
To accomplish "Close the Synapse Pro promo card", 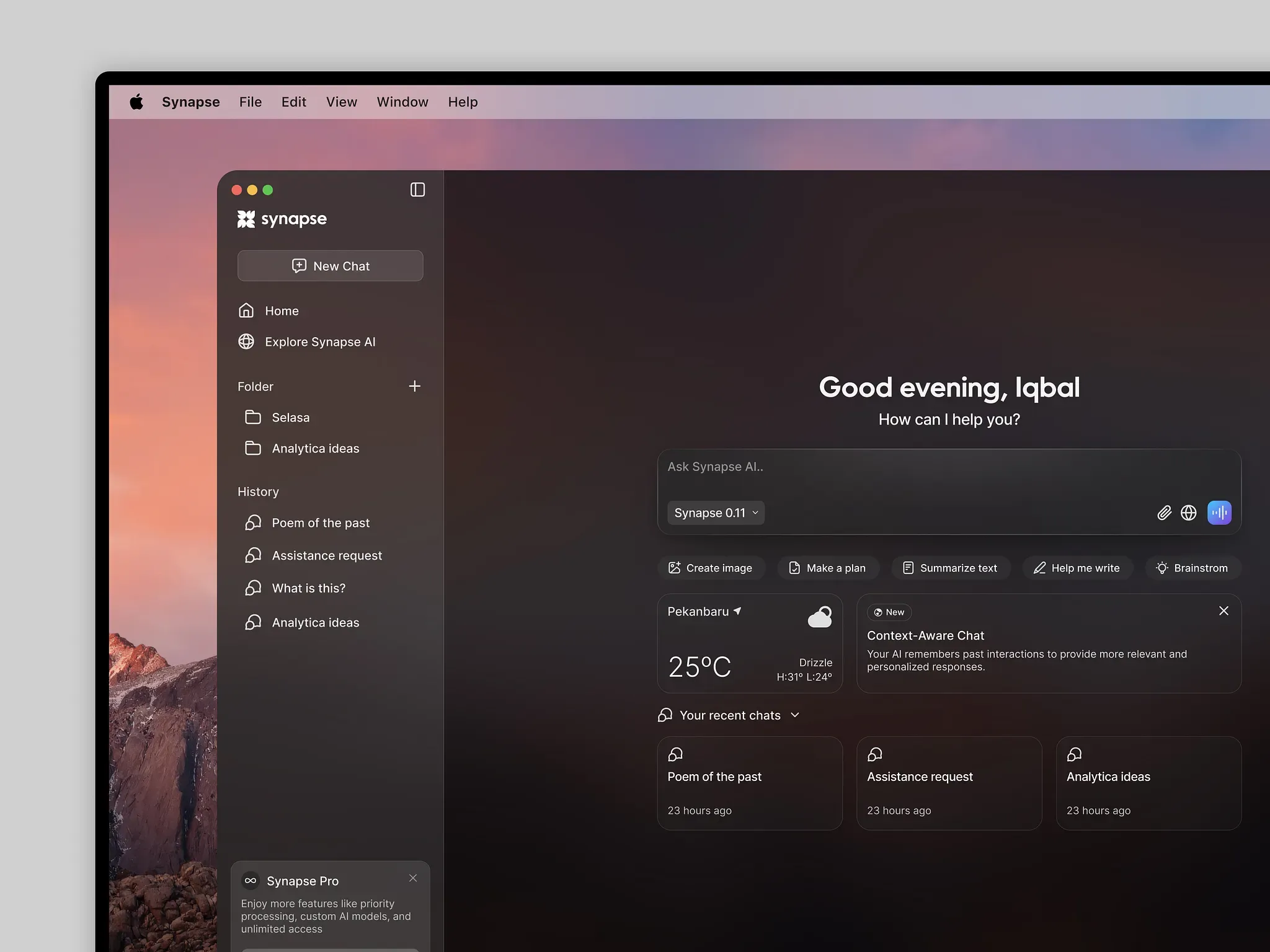I will tap(413, 878).
